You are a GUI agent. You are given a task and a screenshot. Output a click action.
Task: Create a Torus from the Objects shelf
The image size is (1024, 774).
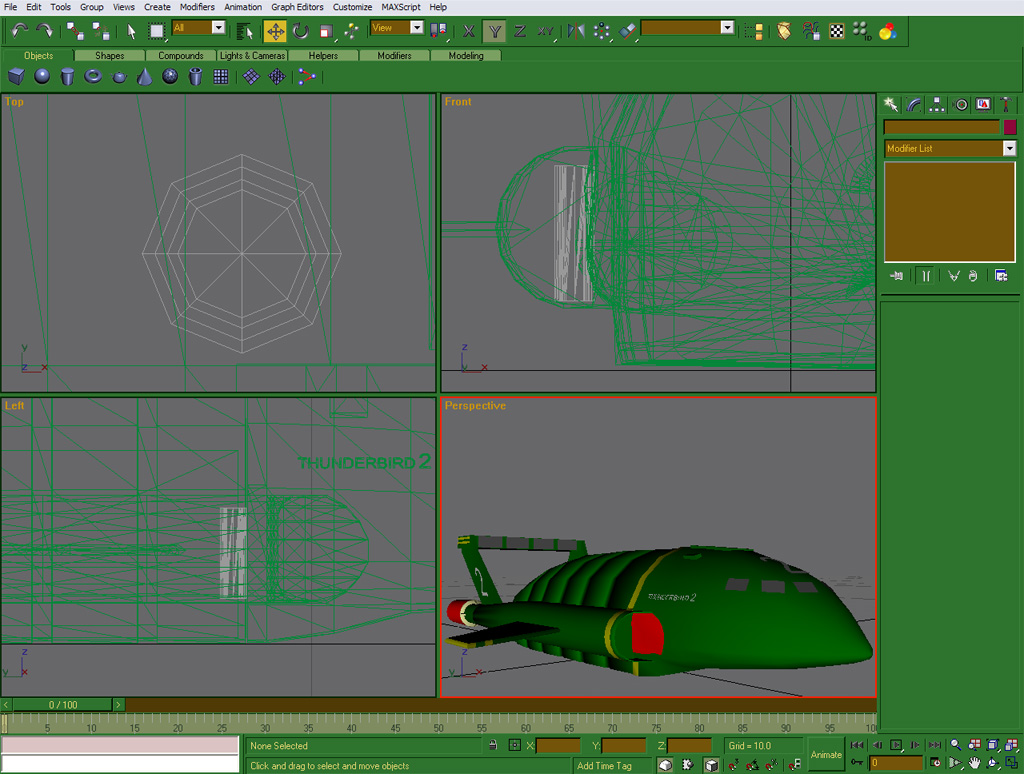click(x=93, y=77)
